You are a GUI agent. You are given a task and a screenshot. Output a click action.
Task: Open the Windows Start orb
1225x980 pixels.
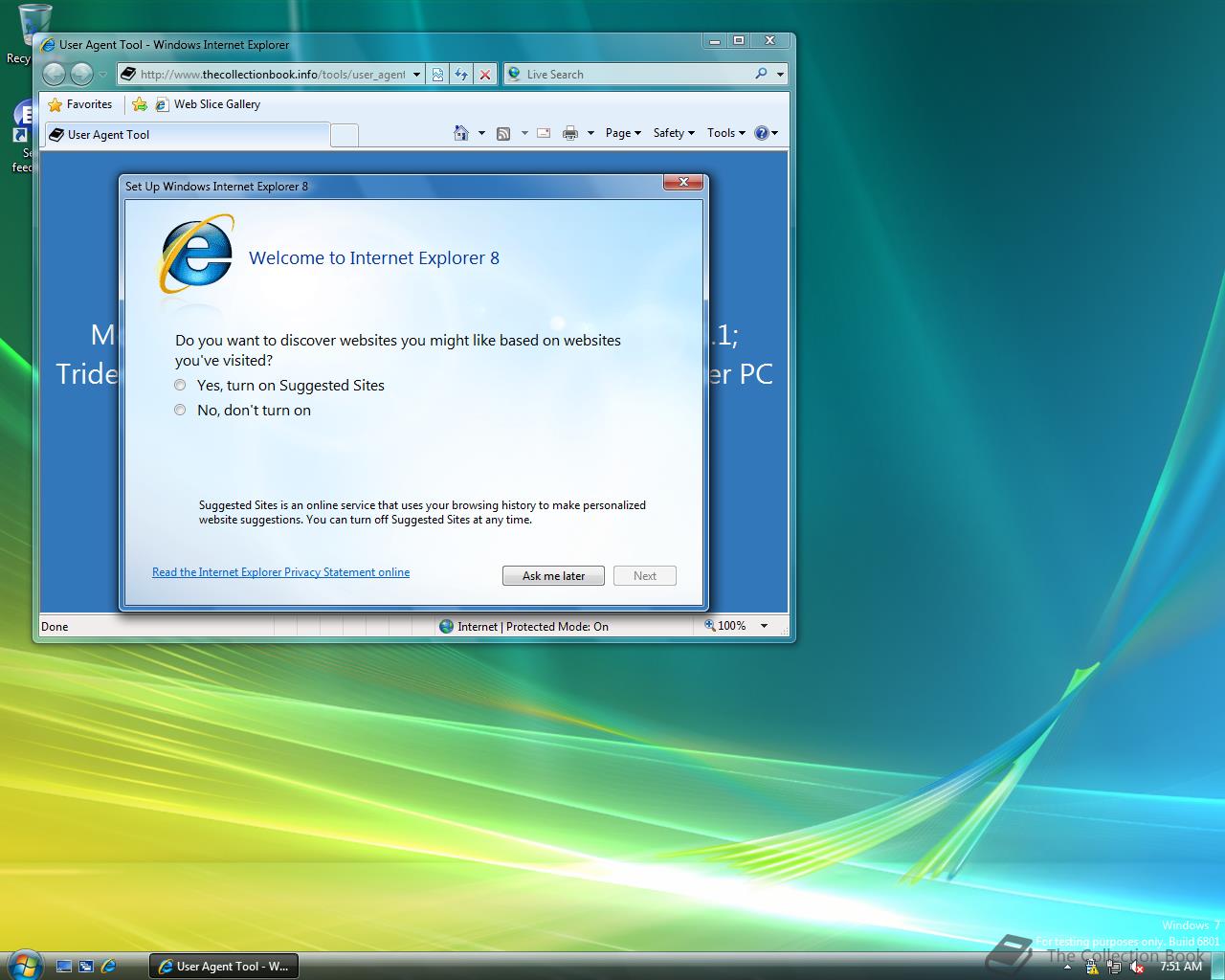24,964
